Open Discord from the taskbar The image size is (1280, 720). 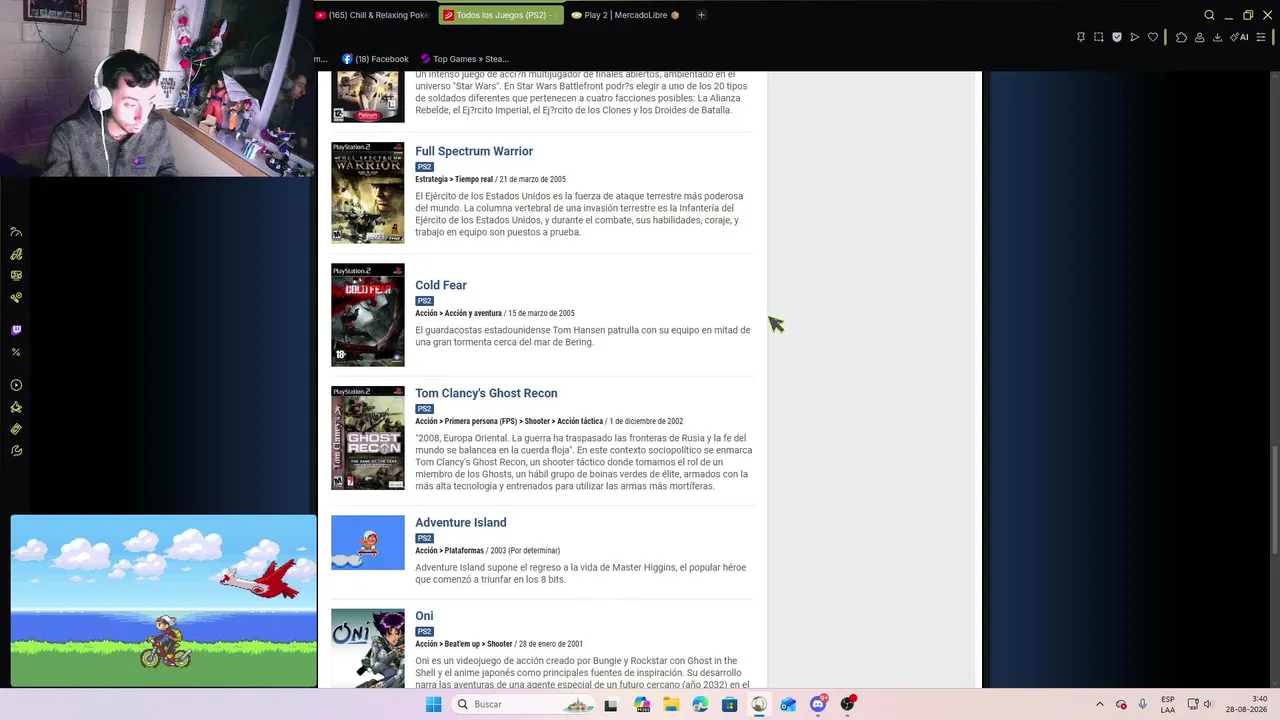[x=819, y=704]
